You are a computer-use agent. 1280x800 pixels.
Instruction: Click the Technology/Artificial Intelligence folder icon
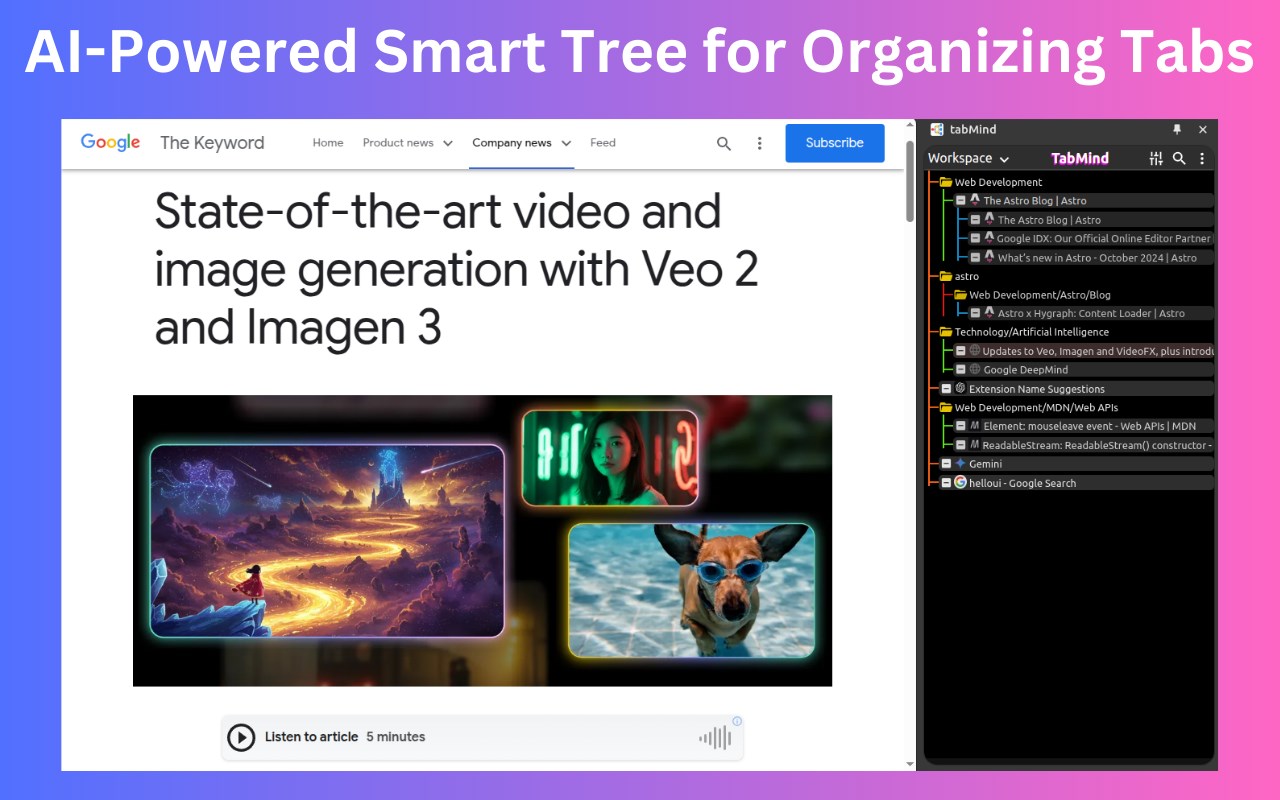pyautogui.click(x=946, y=332)
